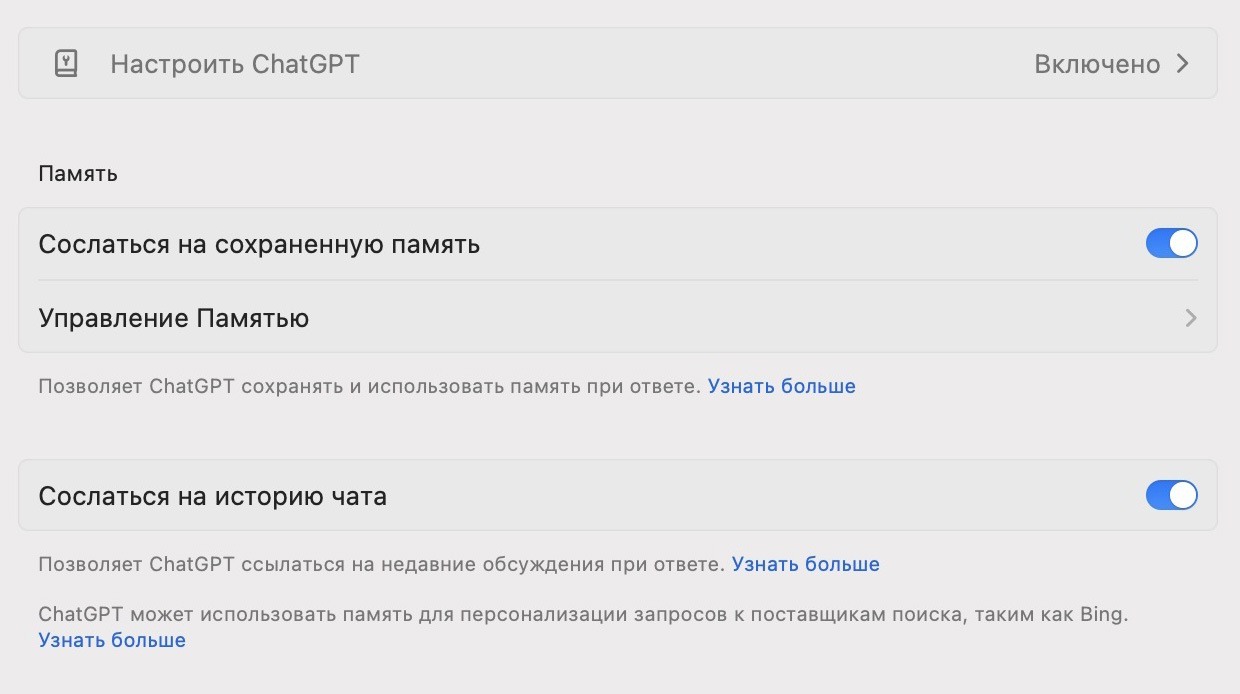
Task: Open Узнать больше link about saving memory
Action: coord(781,386)
